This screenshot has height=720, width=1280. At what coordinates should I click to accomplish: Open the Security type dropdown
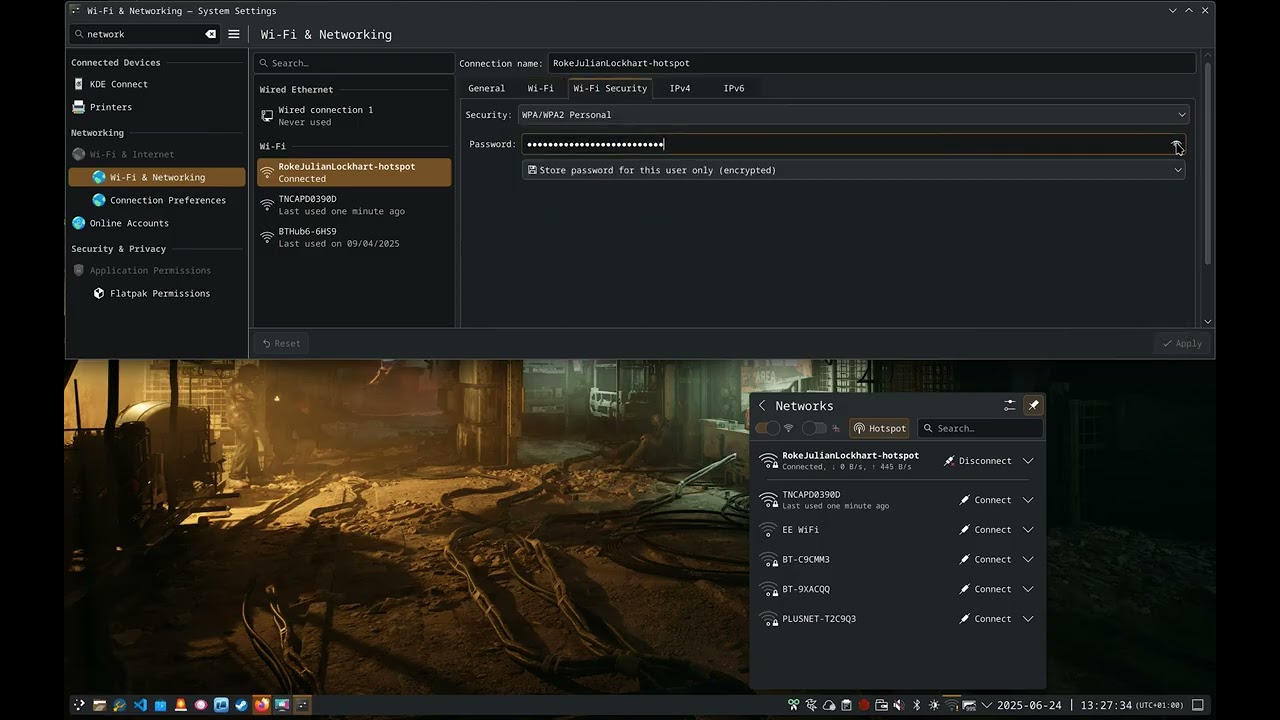click(853, 115)
